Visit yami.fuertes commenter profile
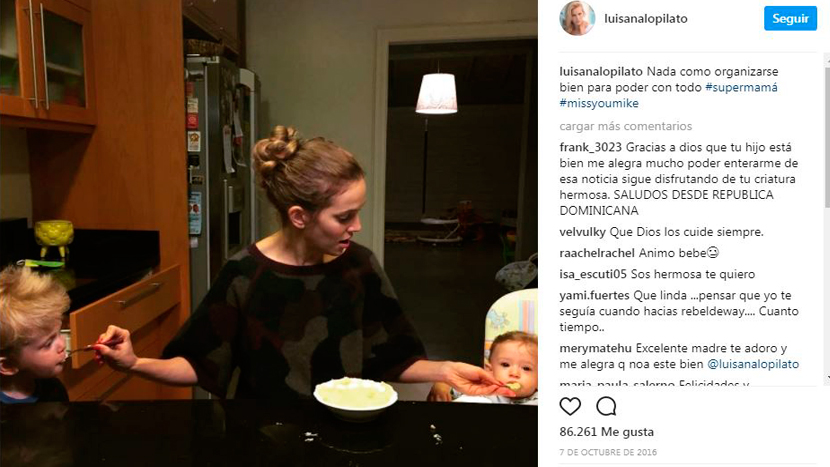 coord(594,295)
